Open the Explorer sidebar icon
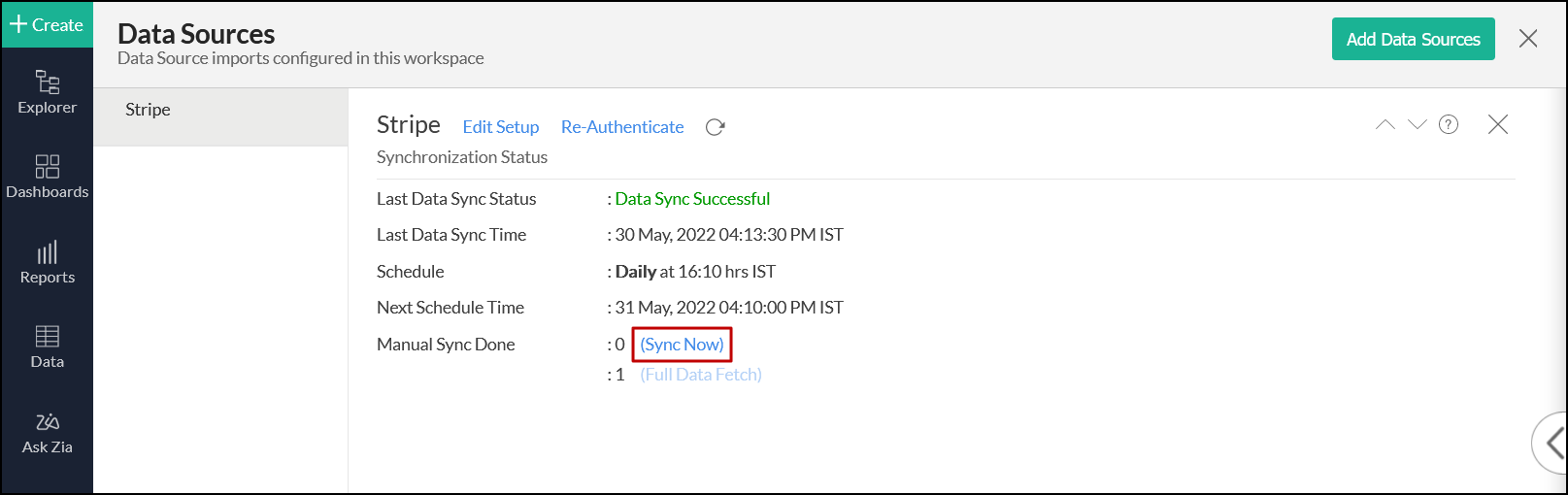 47,92
